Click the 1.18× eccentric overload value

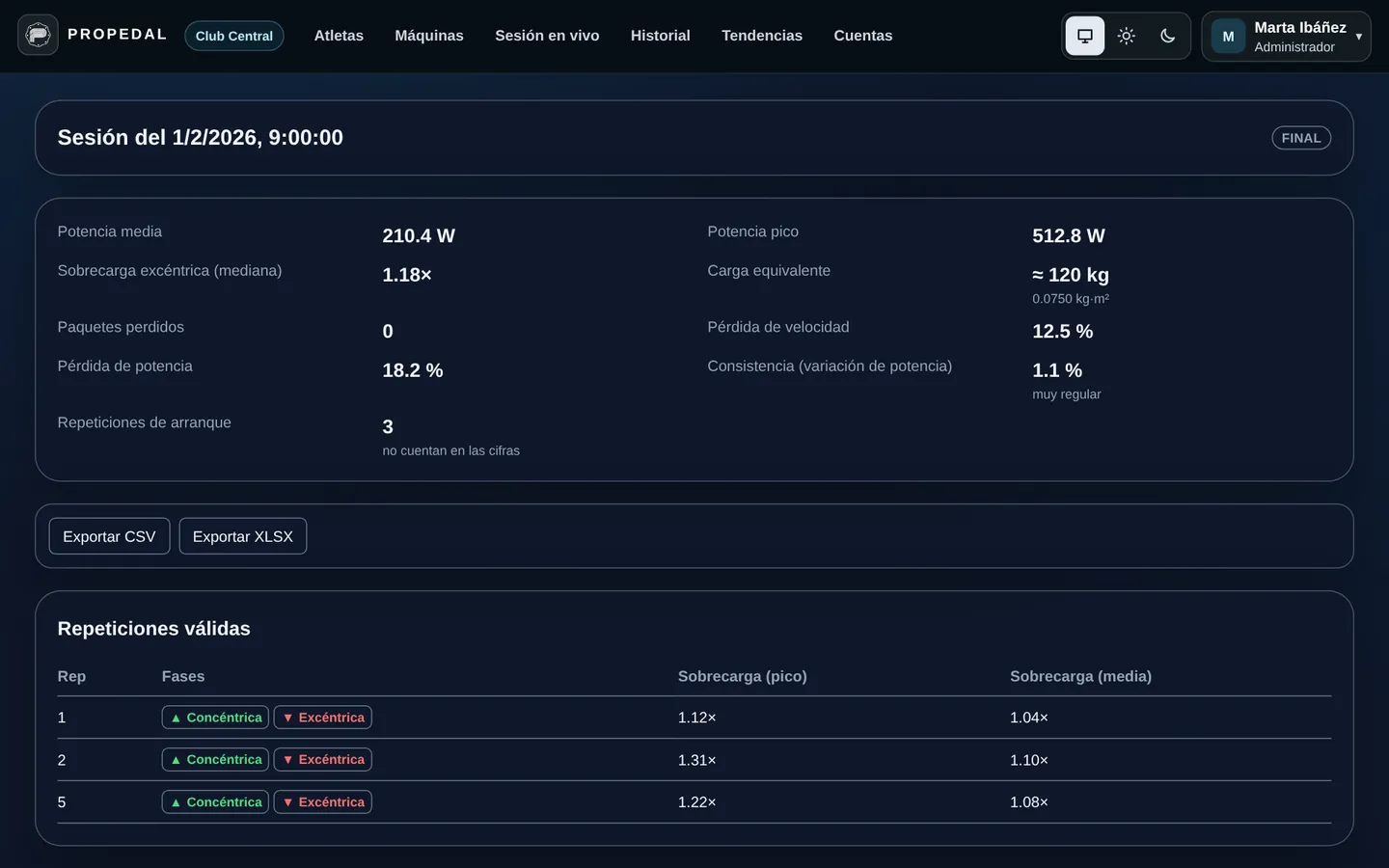pos(407,275)
